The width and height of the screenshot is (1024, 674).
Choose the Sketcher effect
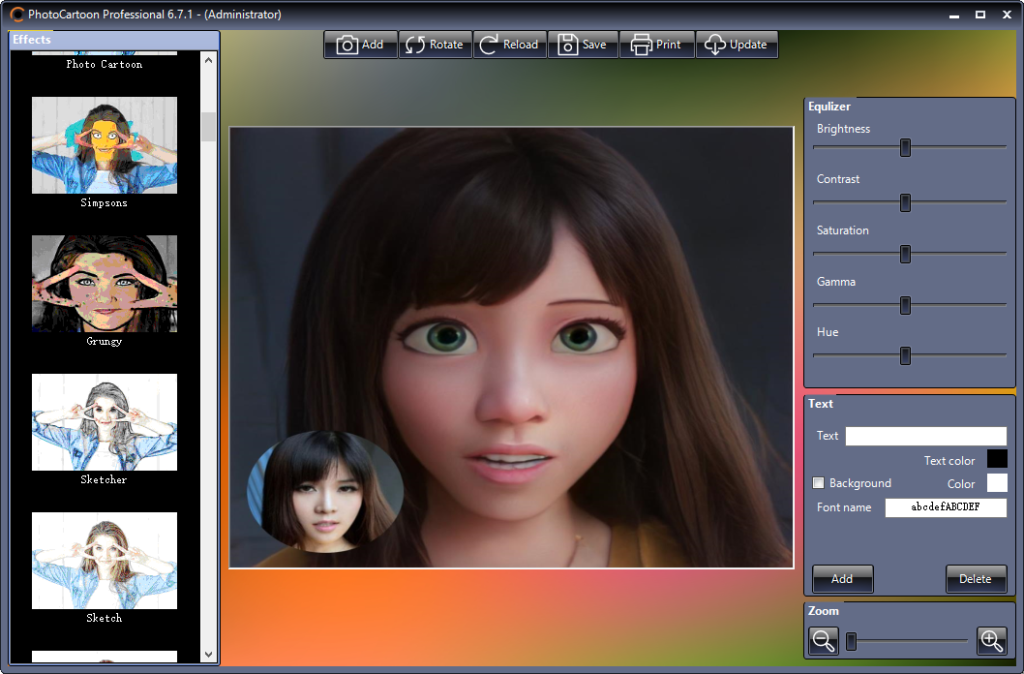[103, 422]
